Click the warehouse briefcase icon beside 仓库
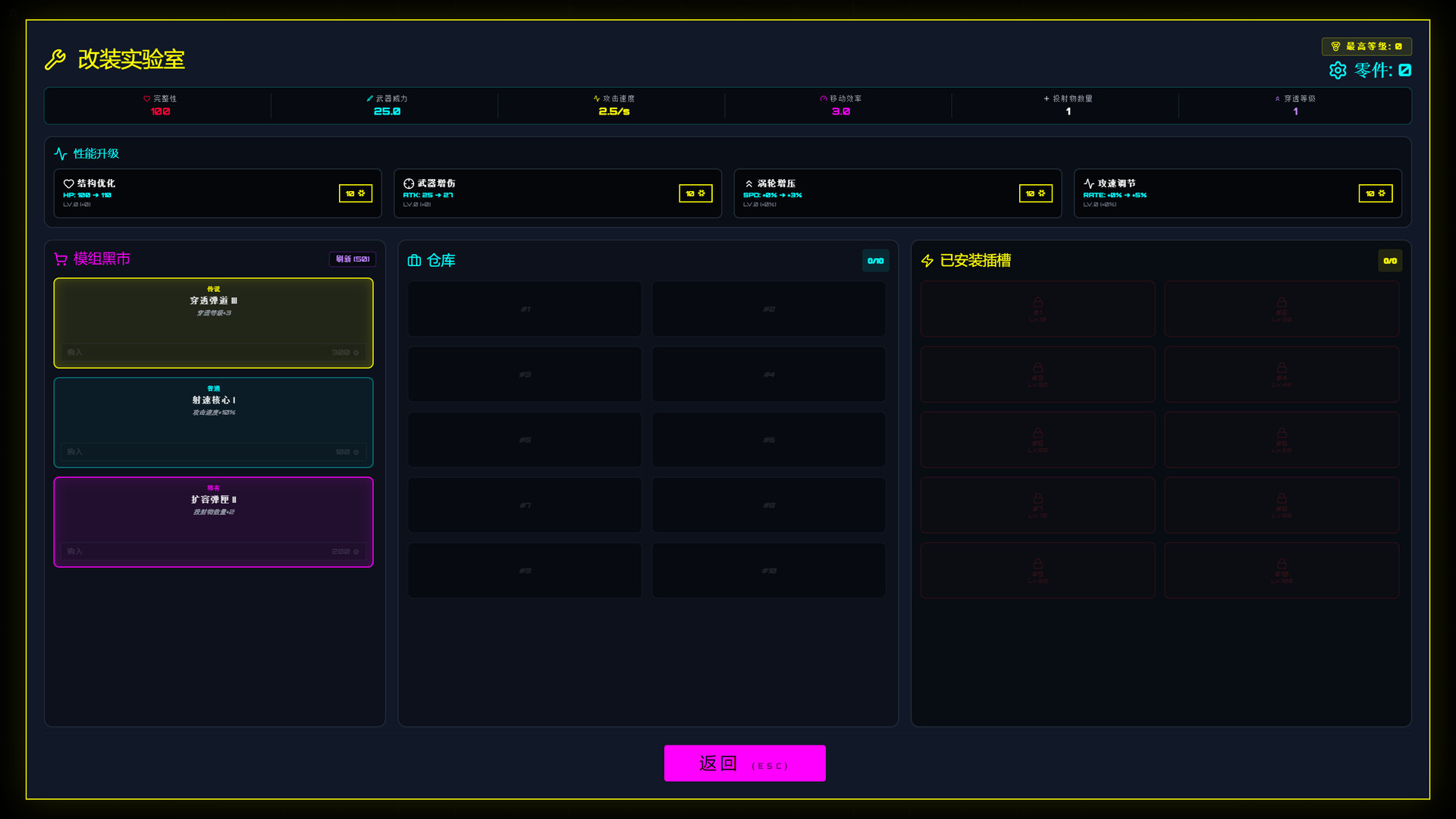Viewport: 1456px width, 819px height. pyautogui.click(x=414, y=261)
